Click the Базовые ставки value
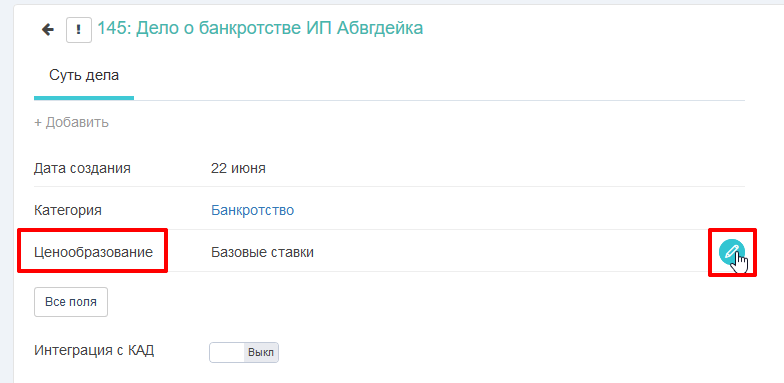Image resolution: width=784 pixels, height=383 pixels. tap(262, 252)
